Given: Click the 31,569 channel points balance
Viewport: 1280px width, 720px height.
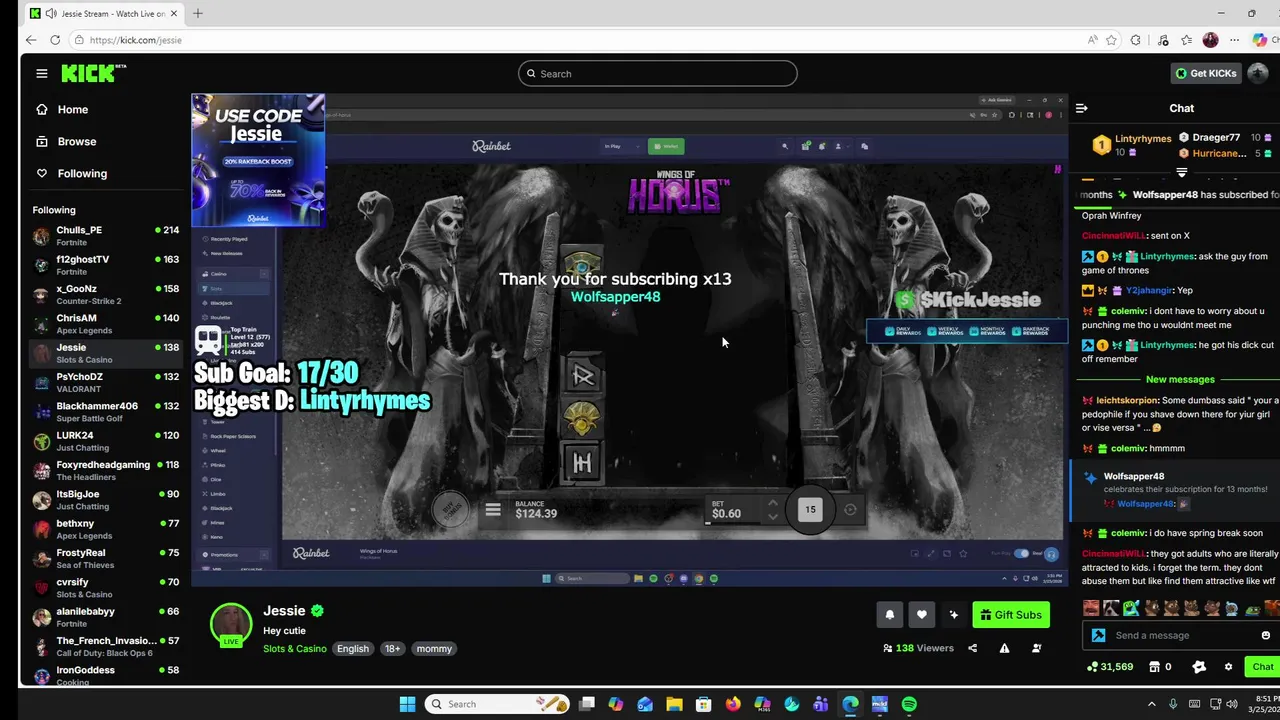Looking at the screenshot, I should point(1110,667).
